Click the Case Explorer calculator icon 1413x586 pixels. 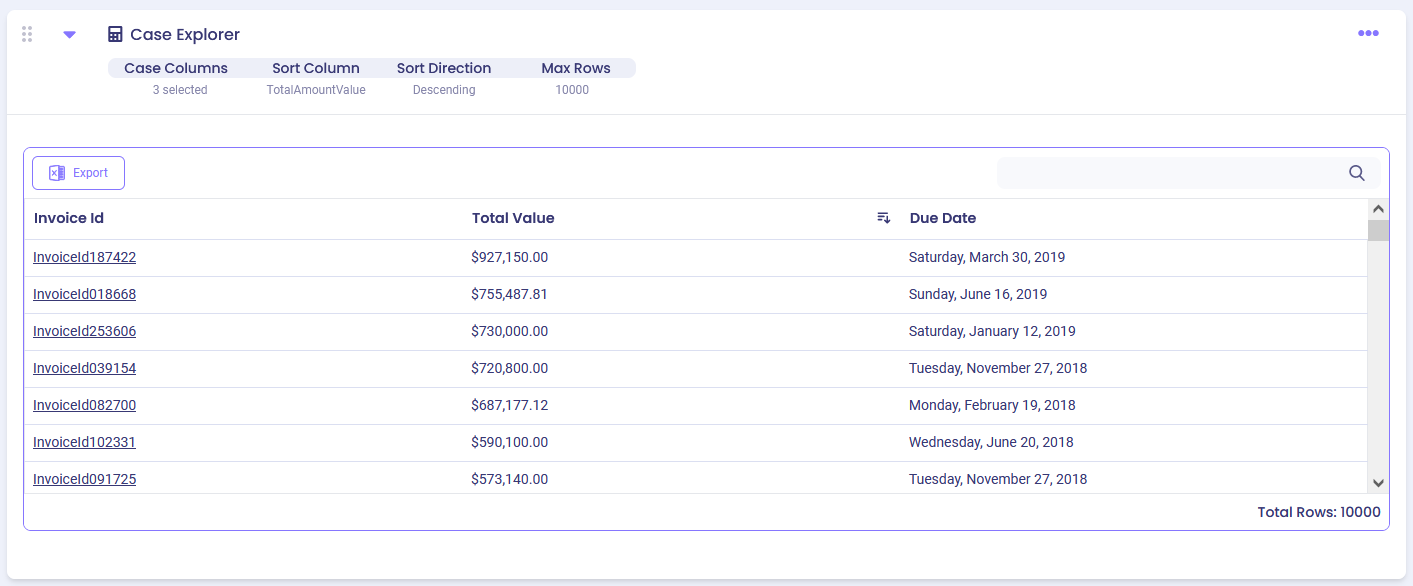pyautogui.click(x=115, y=34)
